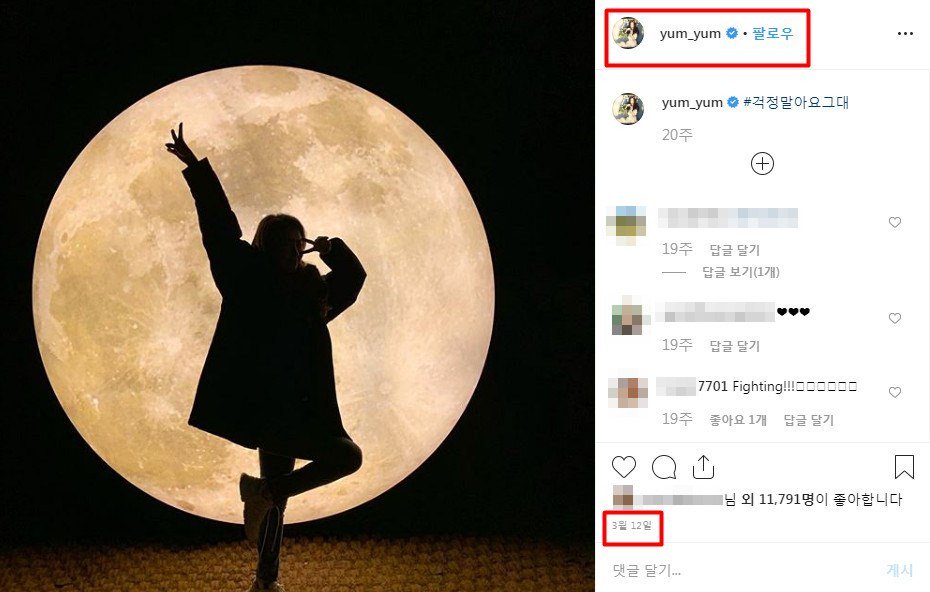The width and height of the screenshot is (930, 592).
Task: Tap the share arrow icon
Action: click(703, 466)
